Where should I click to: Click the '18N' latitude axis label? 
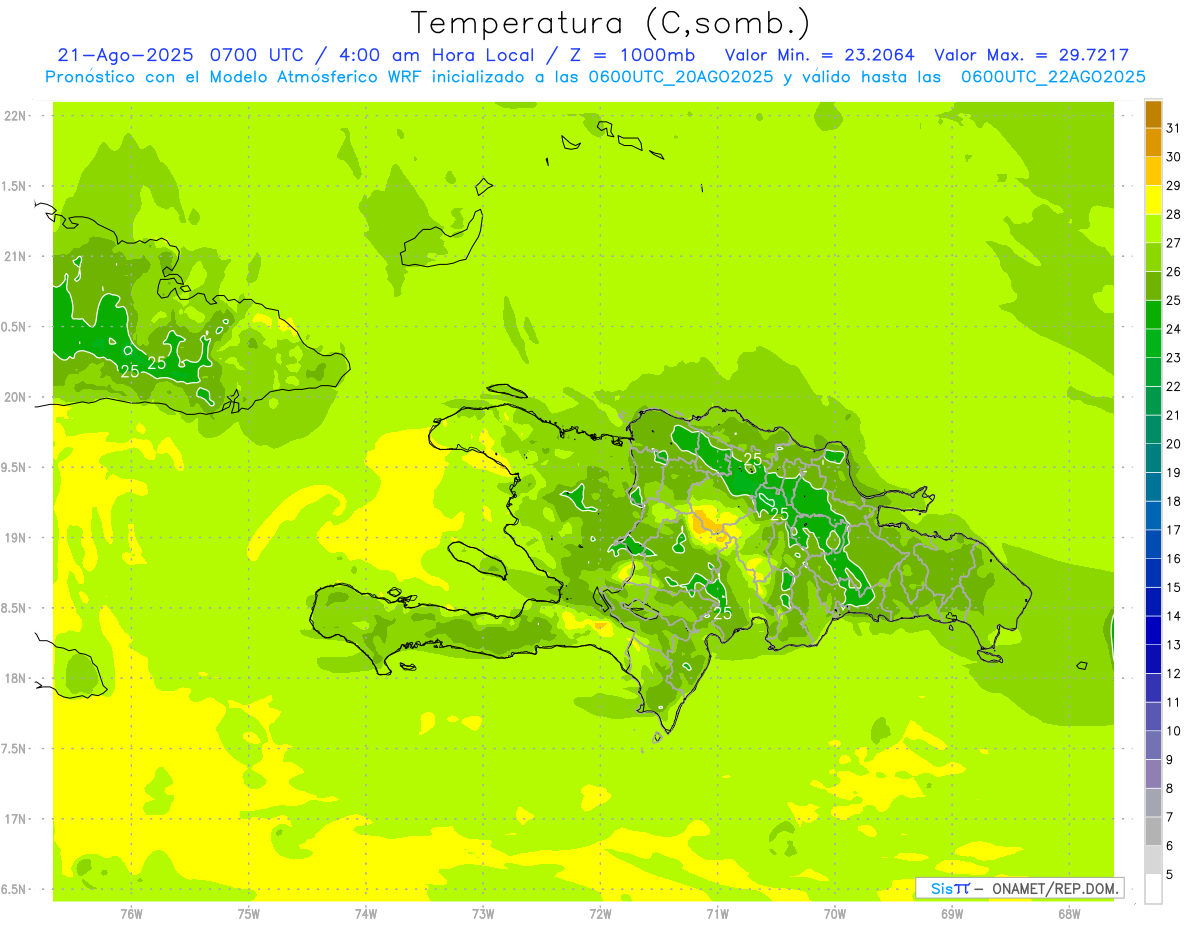[x=16, y=679]
